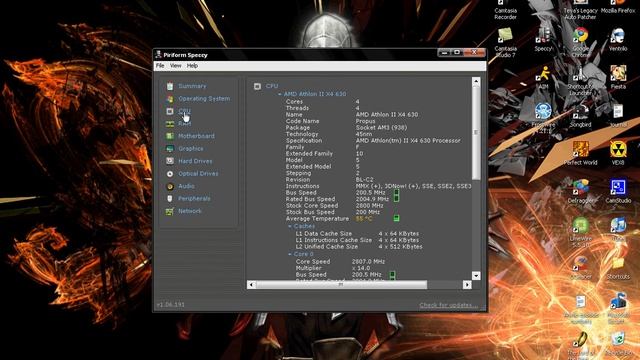
Task: Go to the Optical Drives section
Action: click(x=198, y=173)
